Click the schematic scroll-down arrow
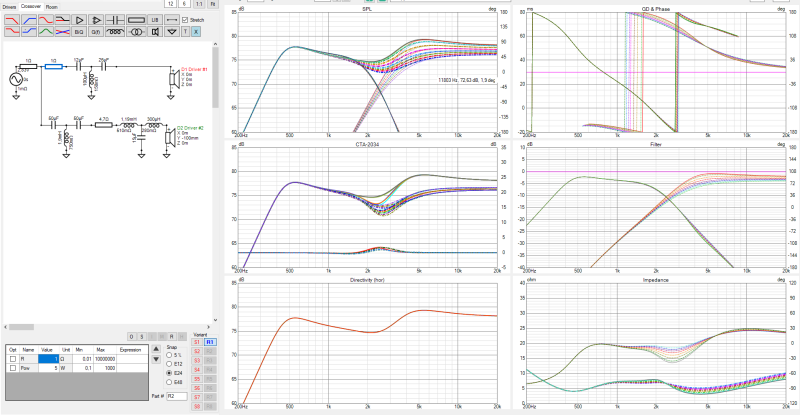 tap(215, 320)
